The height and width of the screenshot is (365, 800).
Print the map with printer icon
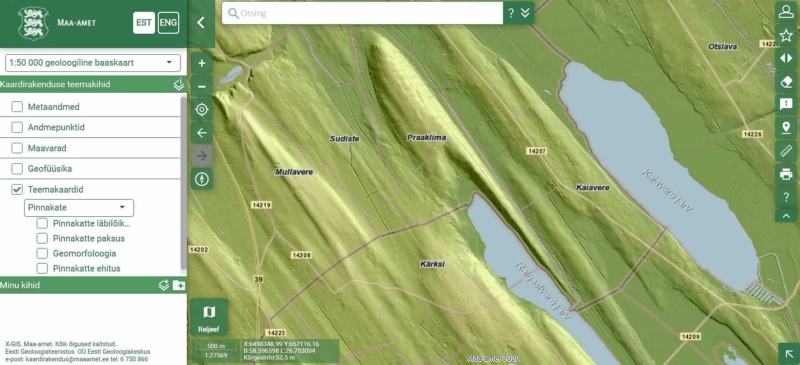786,174
